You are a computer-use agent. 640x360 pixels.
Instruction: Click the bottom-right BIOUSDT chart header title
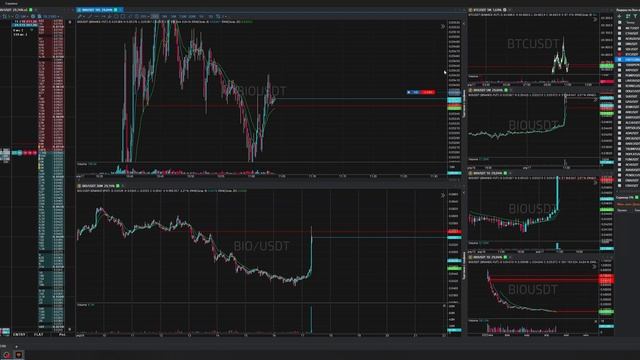tap(487, 257)
